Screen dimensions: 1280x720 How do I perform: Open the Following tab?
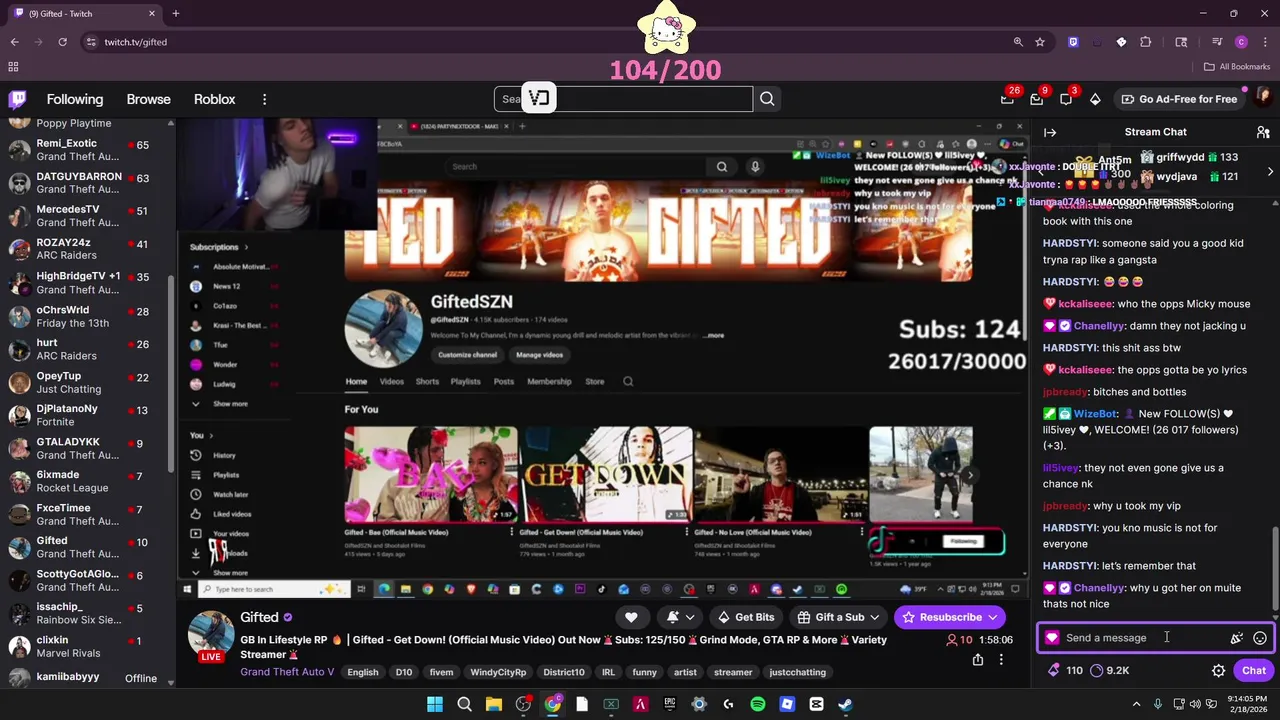point(75,99)
